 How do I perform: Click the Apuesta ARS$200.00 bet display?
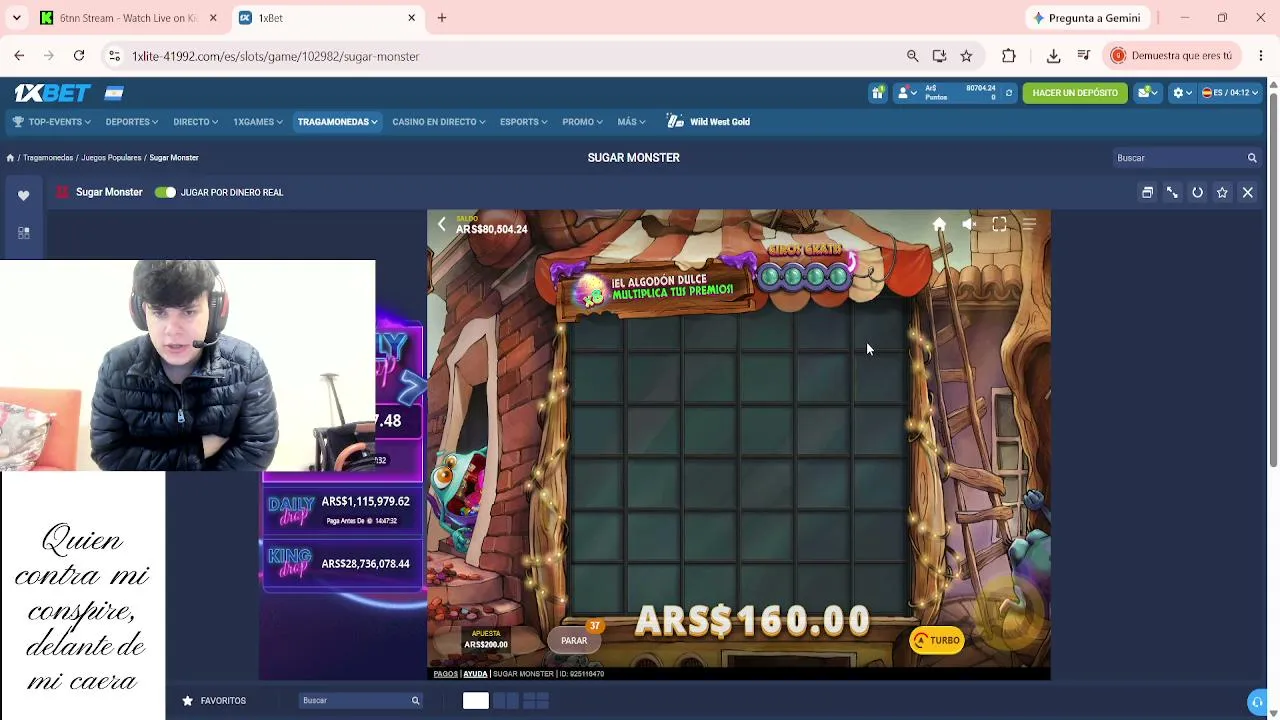[x=486, y=640]
